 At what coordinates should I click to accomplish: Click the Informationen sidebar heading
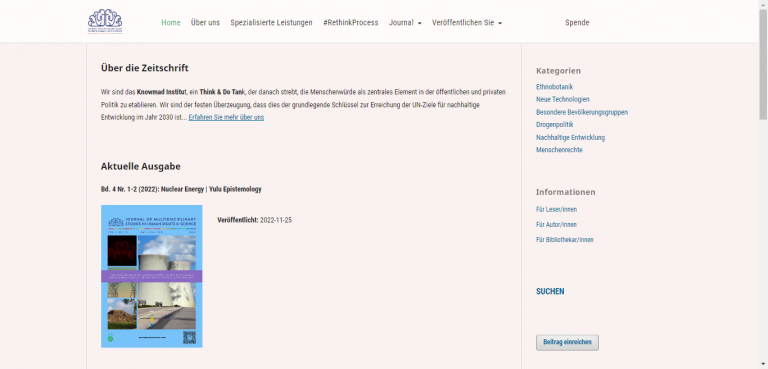click(566, 192)
